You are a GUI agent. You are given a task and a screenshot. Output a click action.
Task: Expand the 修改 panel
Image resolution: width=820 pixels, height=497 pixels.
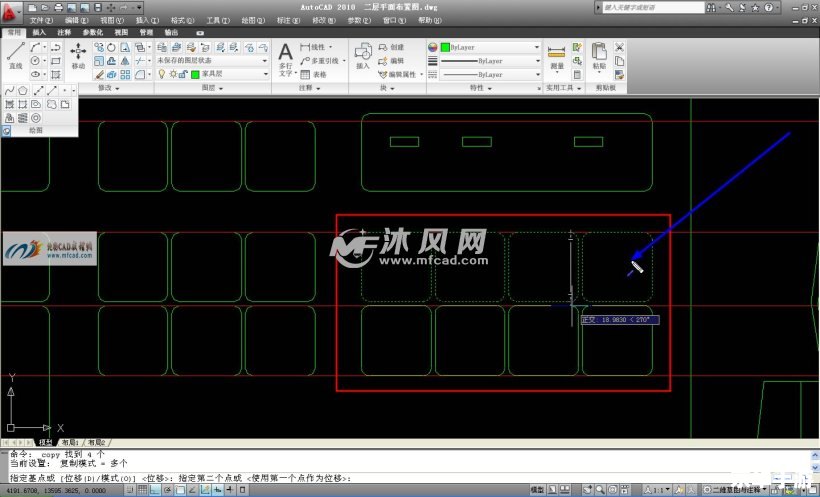coord(109,88)
